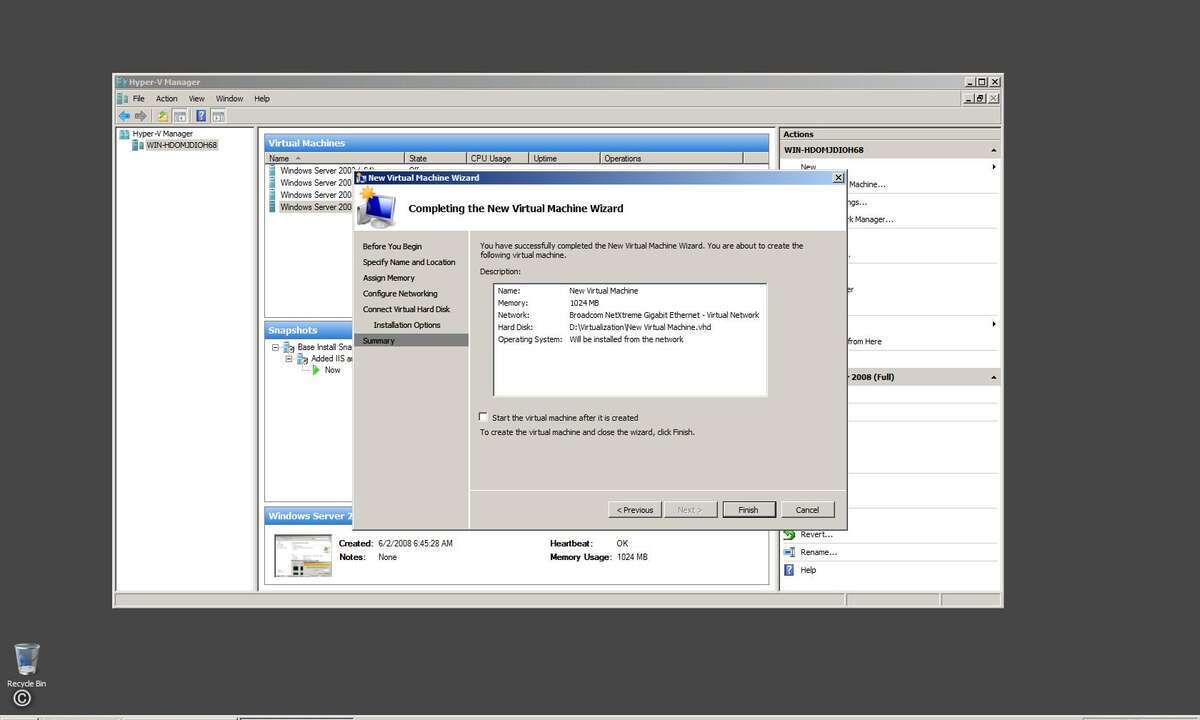Click the Base Install snapshot icon
Screen dimensions: 1200x720
pos(290,347)
